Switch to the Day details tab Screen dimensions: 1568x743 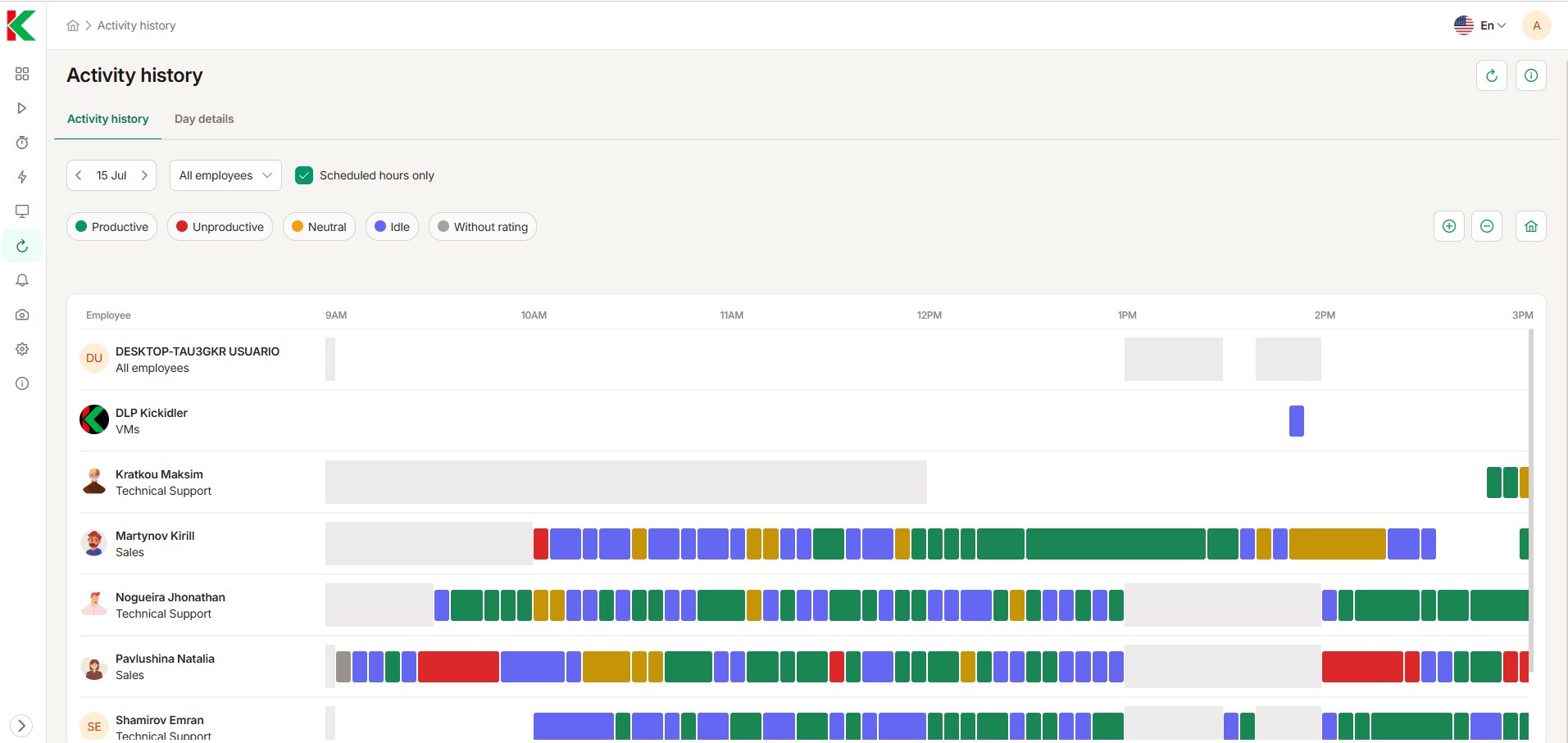click(204, 119)
